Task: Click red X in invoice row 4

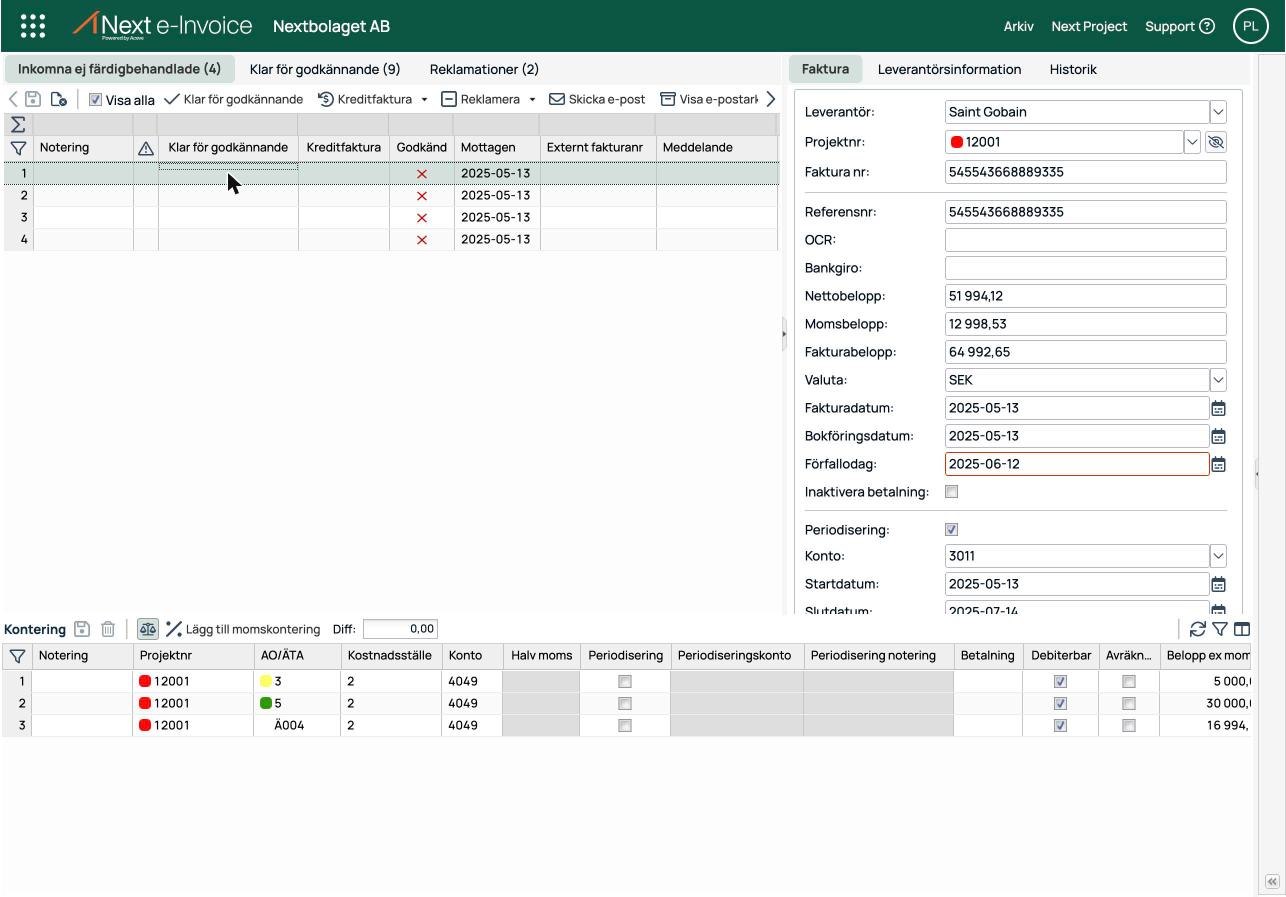Action: tap(422, 240)
